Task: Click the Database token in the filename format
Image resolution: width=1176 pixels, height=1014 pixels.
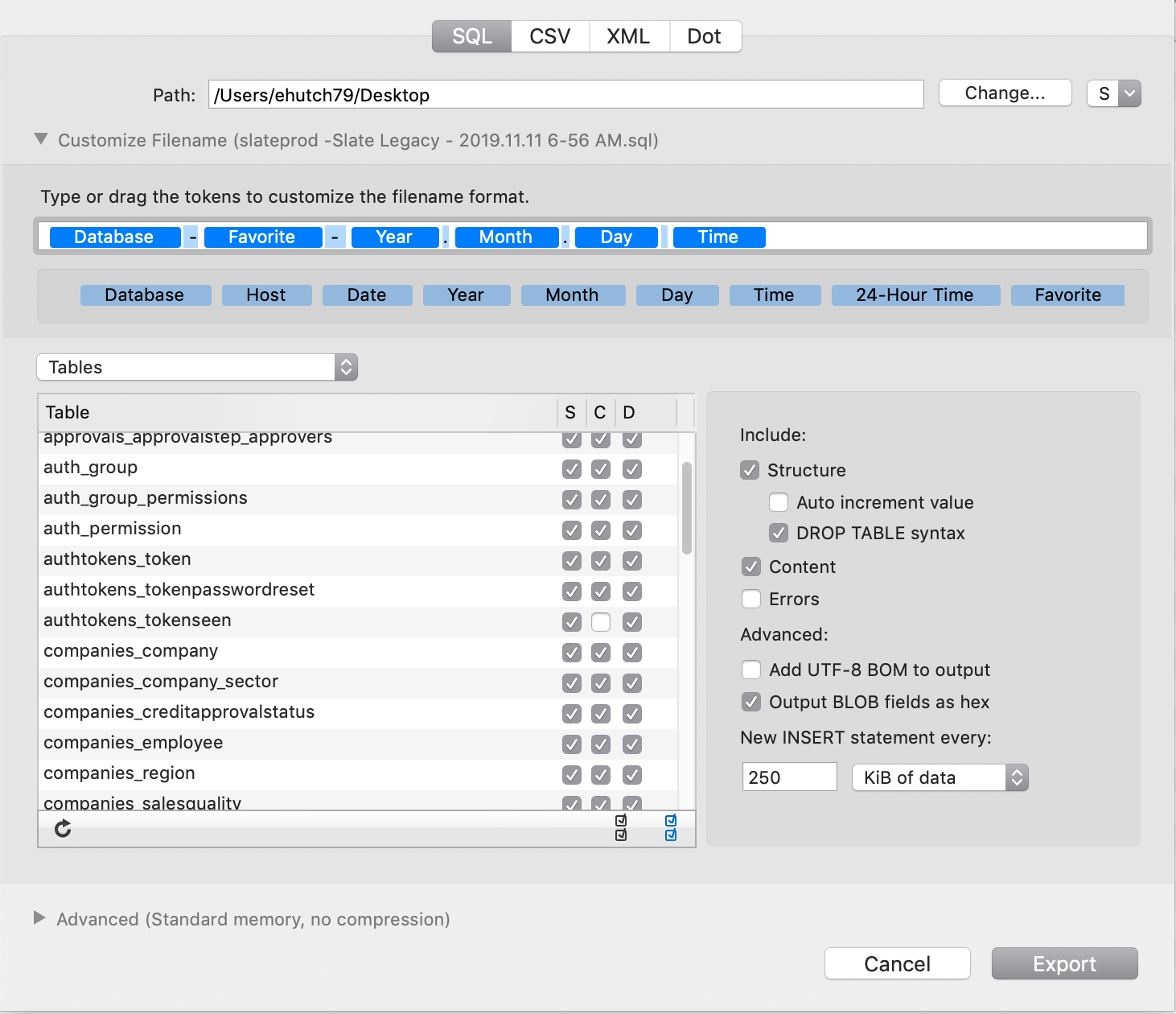Action: point(113,237)
